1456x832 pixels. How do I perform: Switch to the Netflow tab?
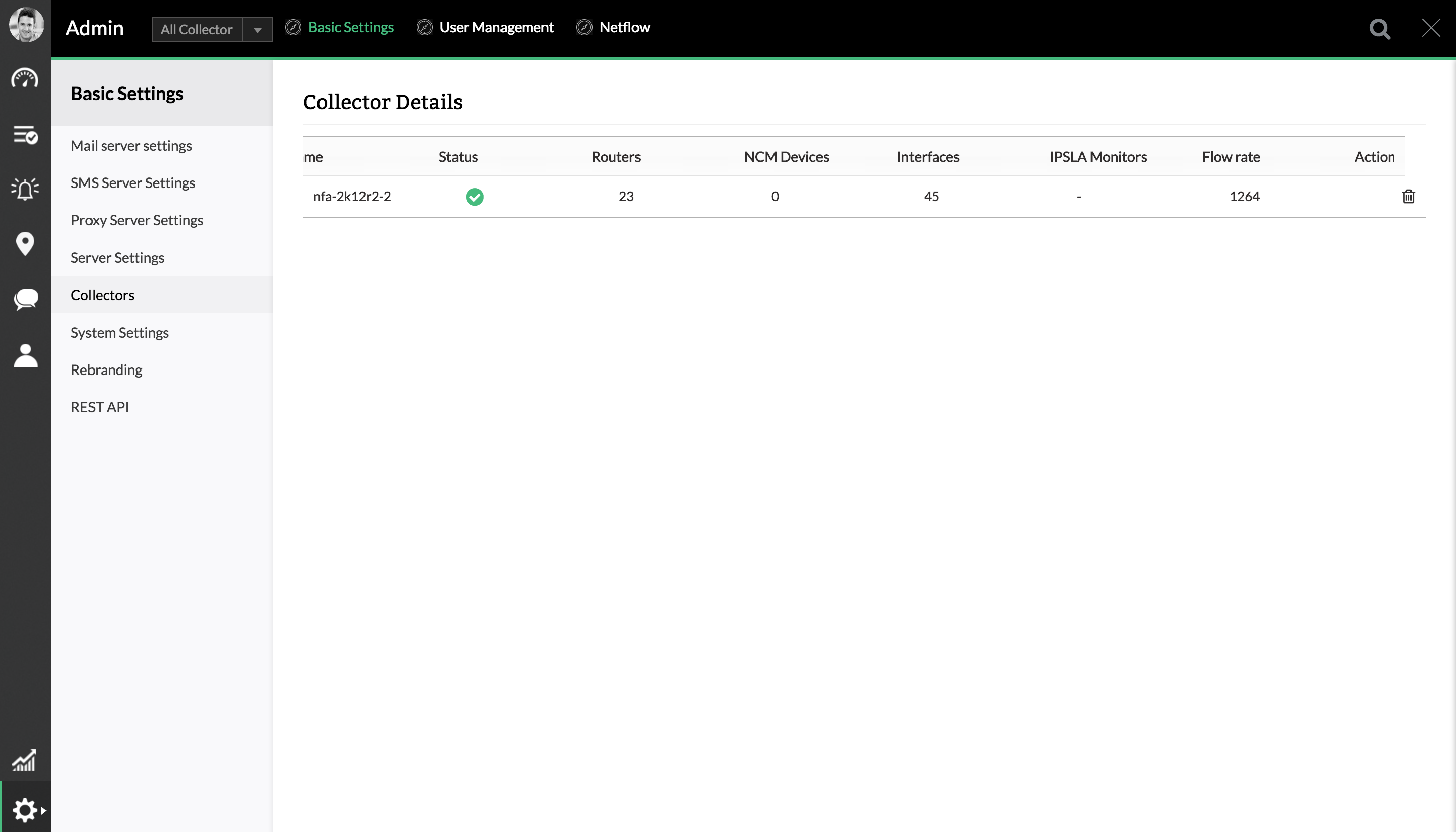point(624,27)
